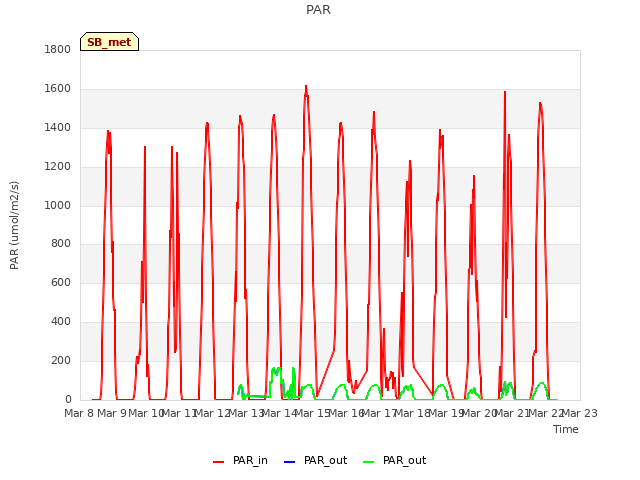Click the red PAR_in peak above 1600
The image size is (640, 480).
[x=306, y=87]
